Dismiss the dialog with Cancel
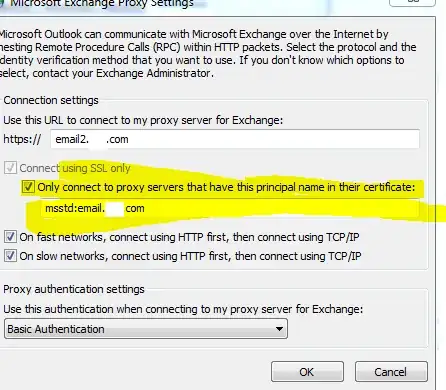 pos(391,372)
